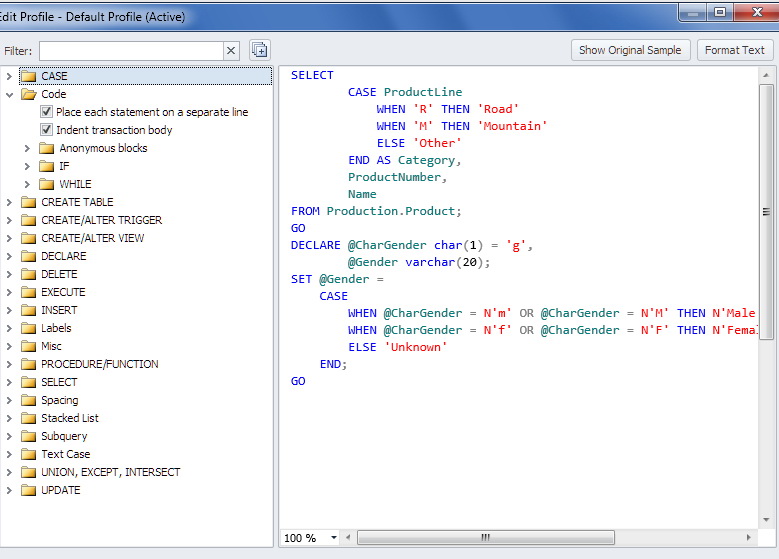779x559 pixels.
Task: Click the Format Text button
Action: click(734, 50)
